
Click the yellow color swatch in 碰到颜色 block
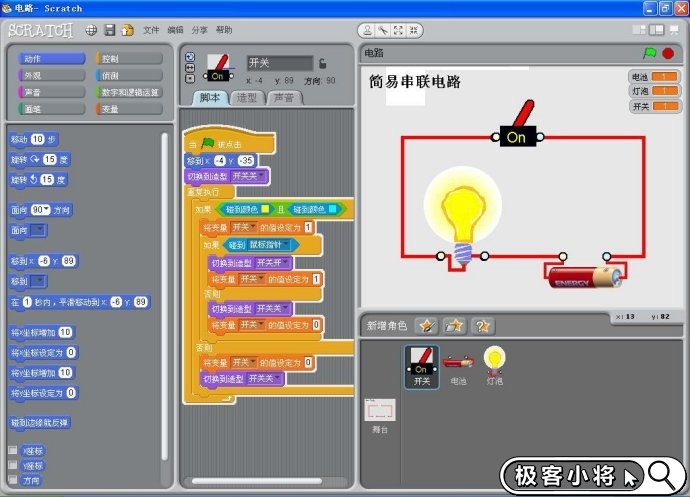[264, 210]
